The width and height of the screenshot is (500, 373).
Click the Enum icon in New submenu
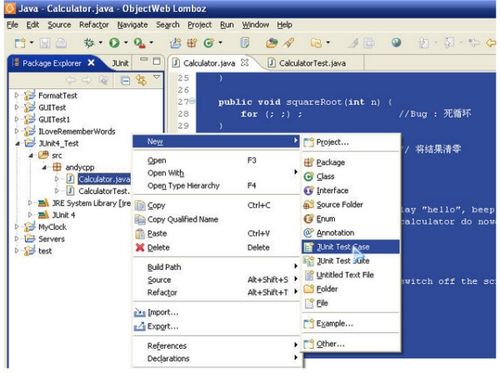tap(309, 219)
